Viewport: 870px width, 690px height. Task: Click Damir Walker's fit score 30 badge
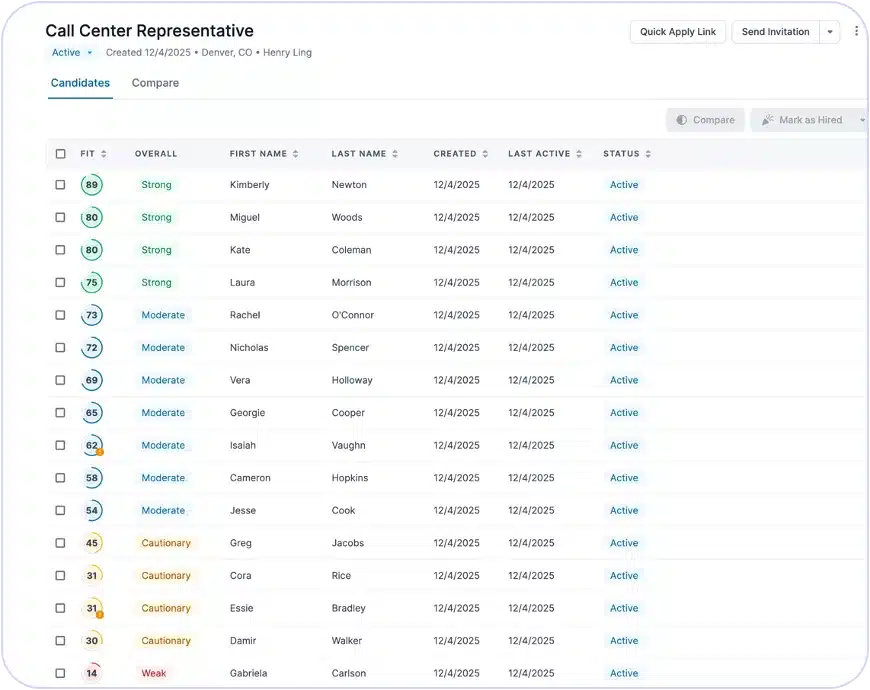(x=92, y=641)
